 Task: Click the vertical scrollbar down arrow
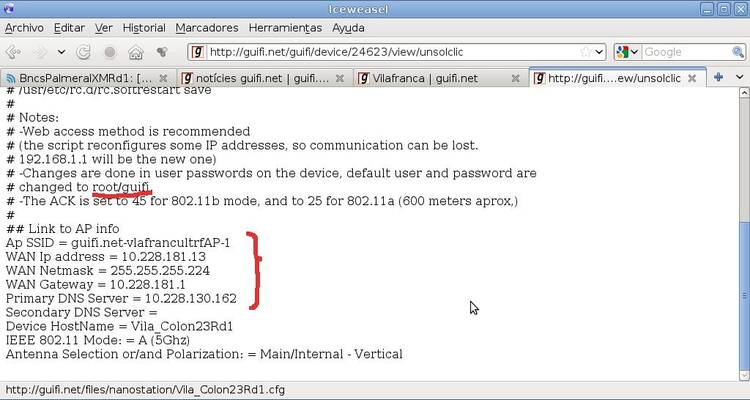coord(744,375)
